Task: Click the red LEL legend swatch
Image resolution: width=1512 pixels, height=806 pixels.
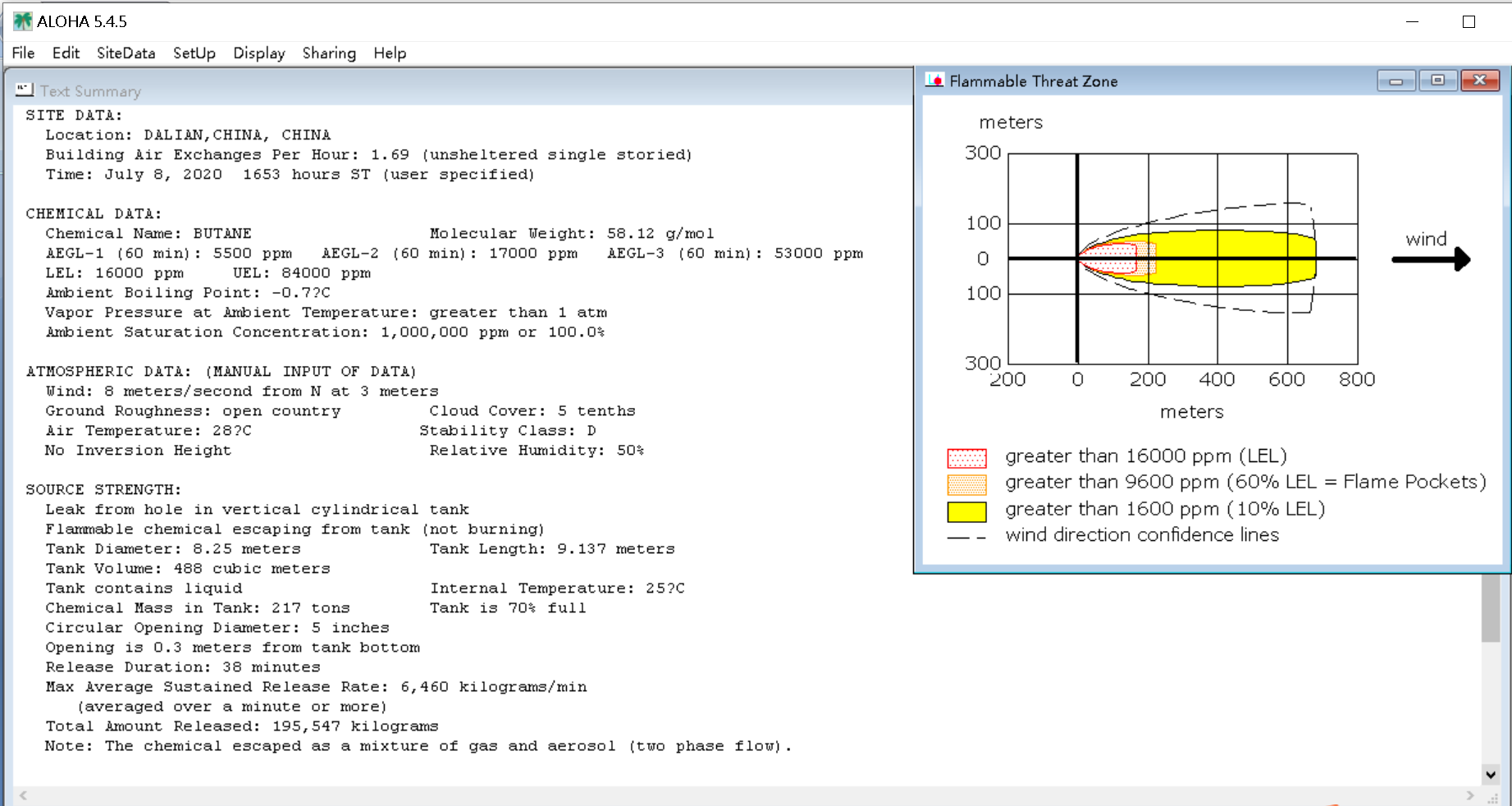Action: 966,458
